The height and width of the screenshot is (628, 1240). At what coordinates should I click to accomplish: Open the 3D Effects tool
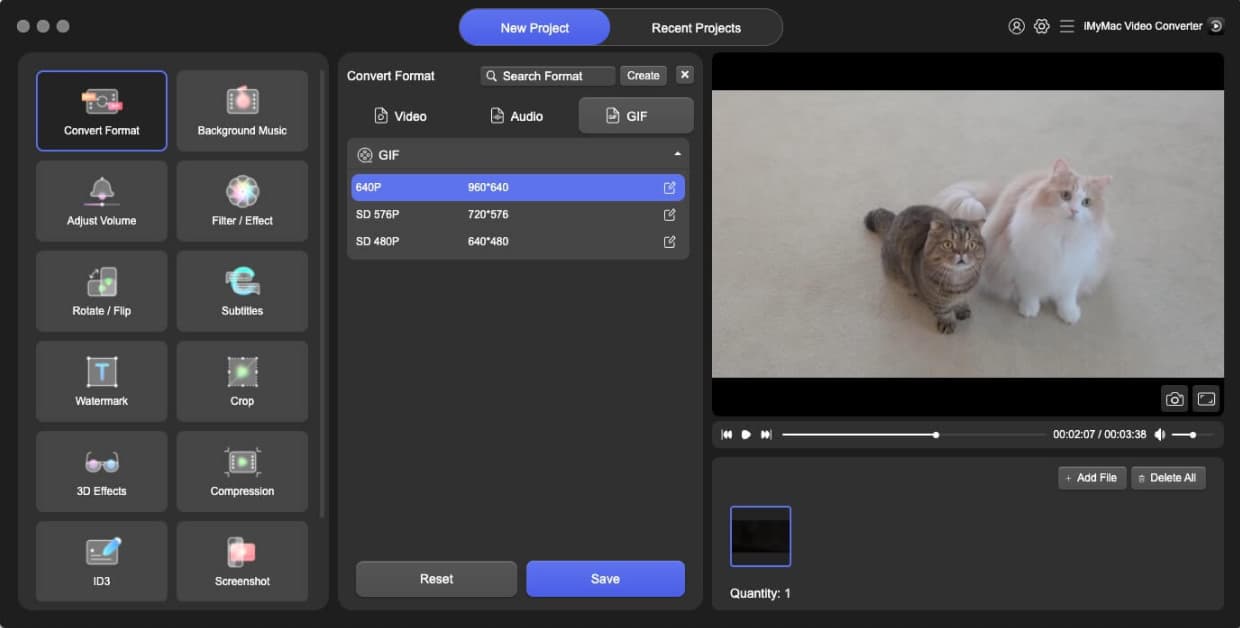pyautogui.click(x=101, y=470)
